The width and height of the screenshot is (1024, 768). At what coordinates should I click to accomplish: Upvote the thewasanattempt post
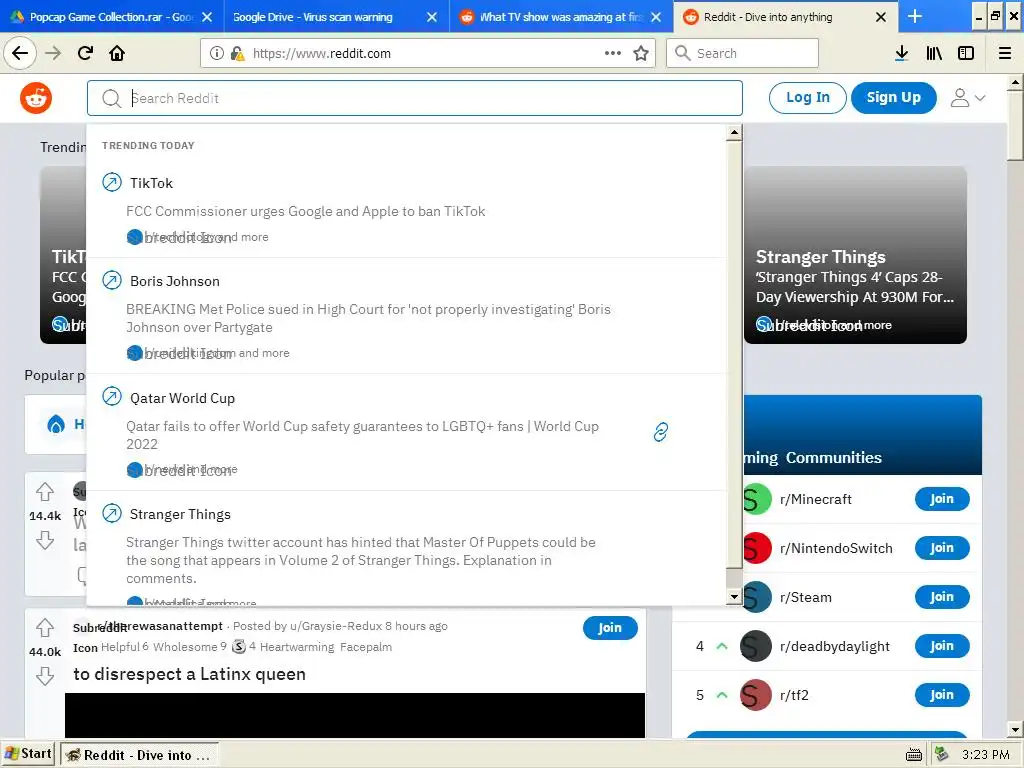tap(45, 628)
